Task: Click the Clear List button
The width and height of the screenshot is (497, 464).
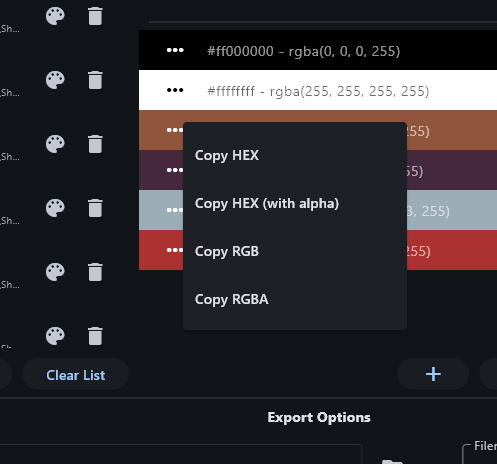Action: (x=76, y=375)
